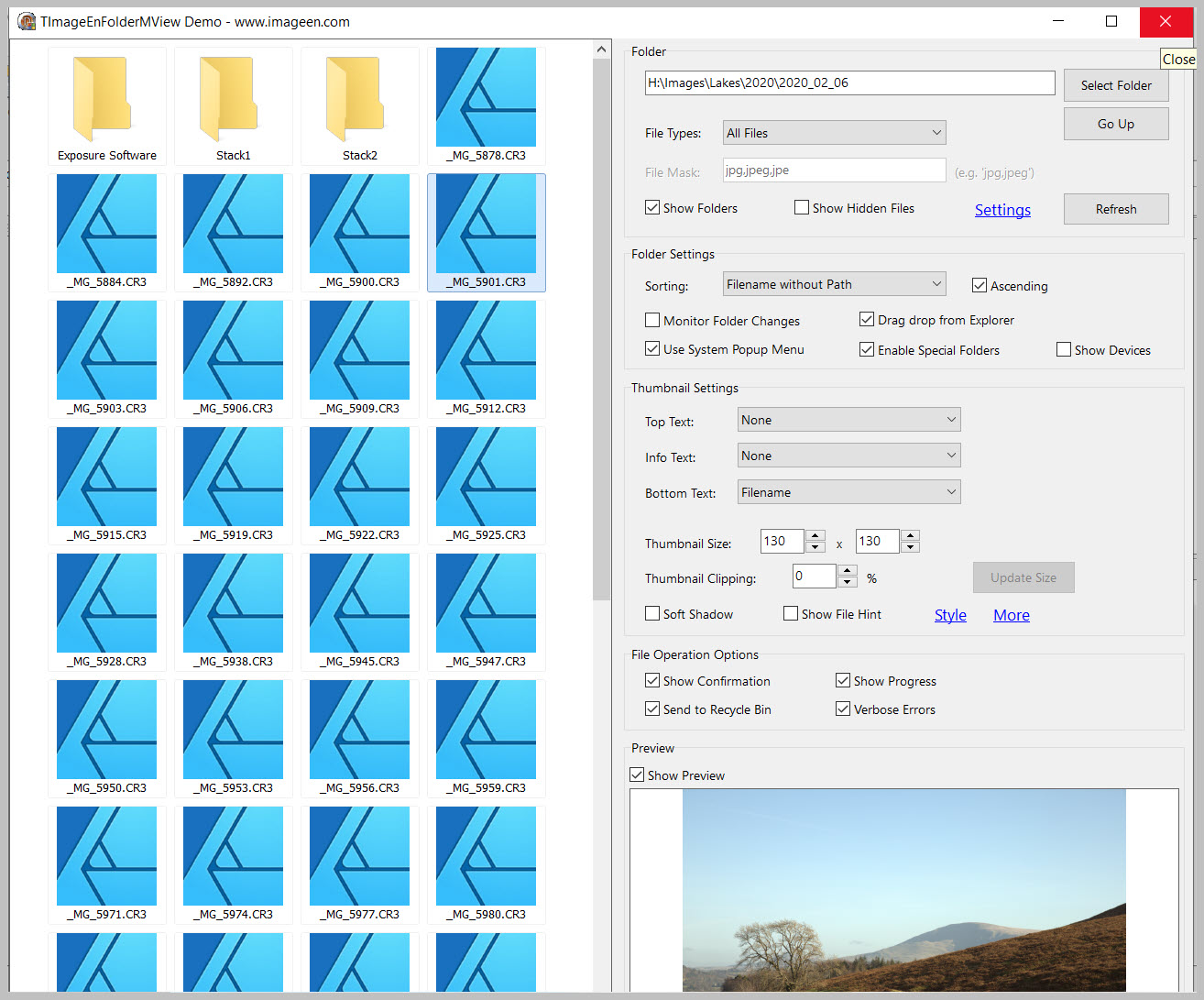Select the _MG_5947.CR3 file thumbnail
This screenshot has width=1204, height=1000.
[x=487, y=612]
